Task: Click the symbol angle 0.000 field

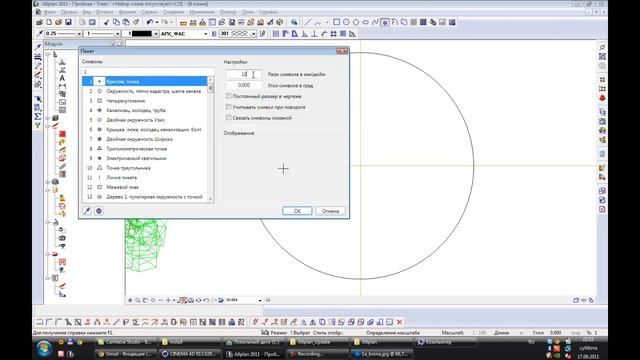Action: 244,85
